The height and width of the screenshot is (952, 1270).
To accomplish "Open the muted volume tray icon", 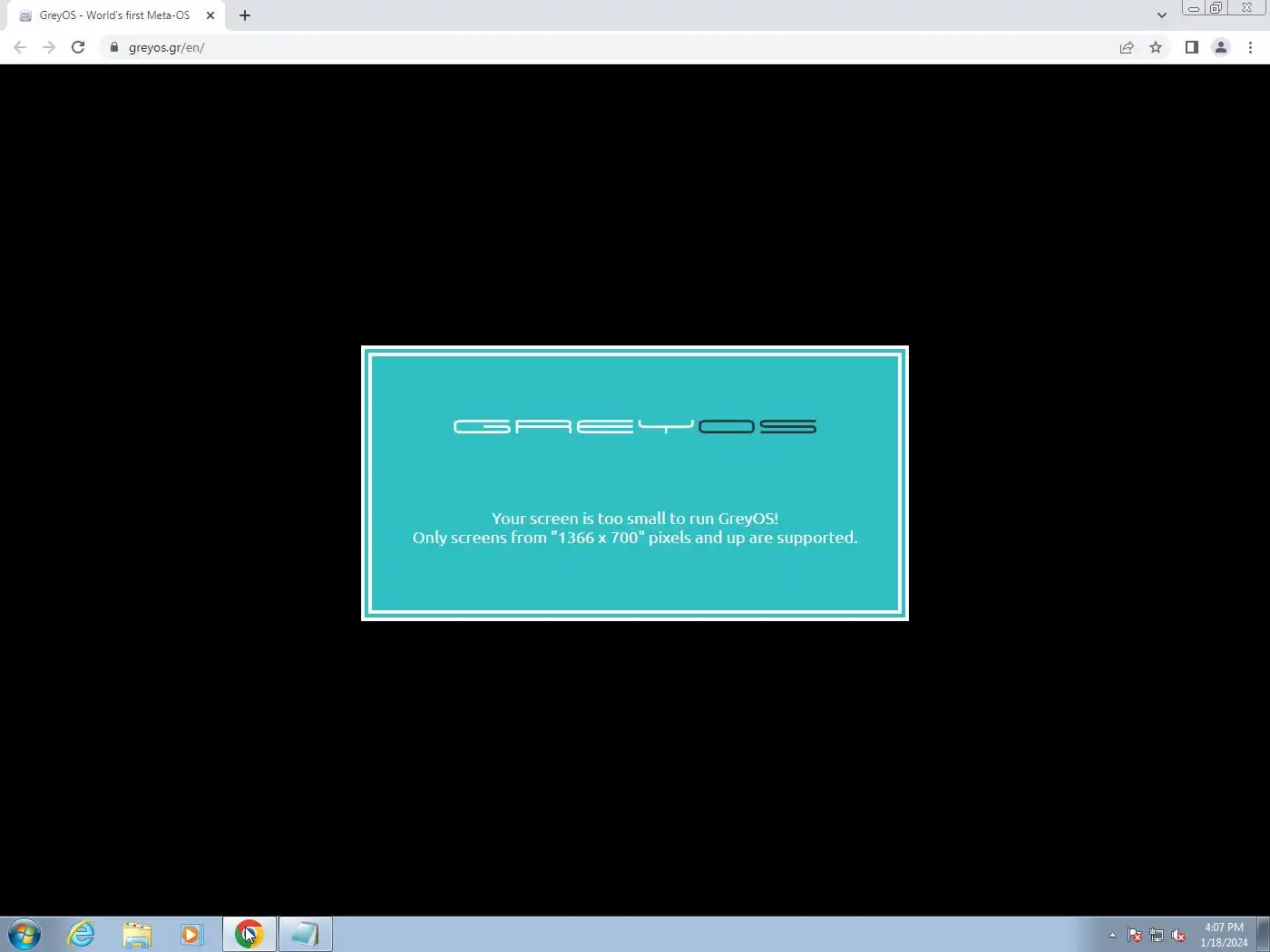I will 1178,935.
